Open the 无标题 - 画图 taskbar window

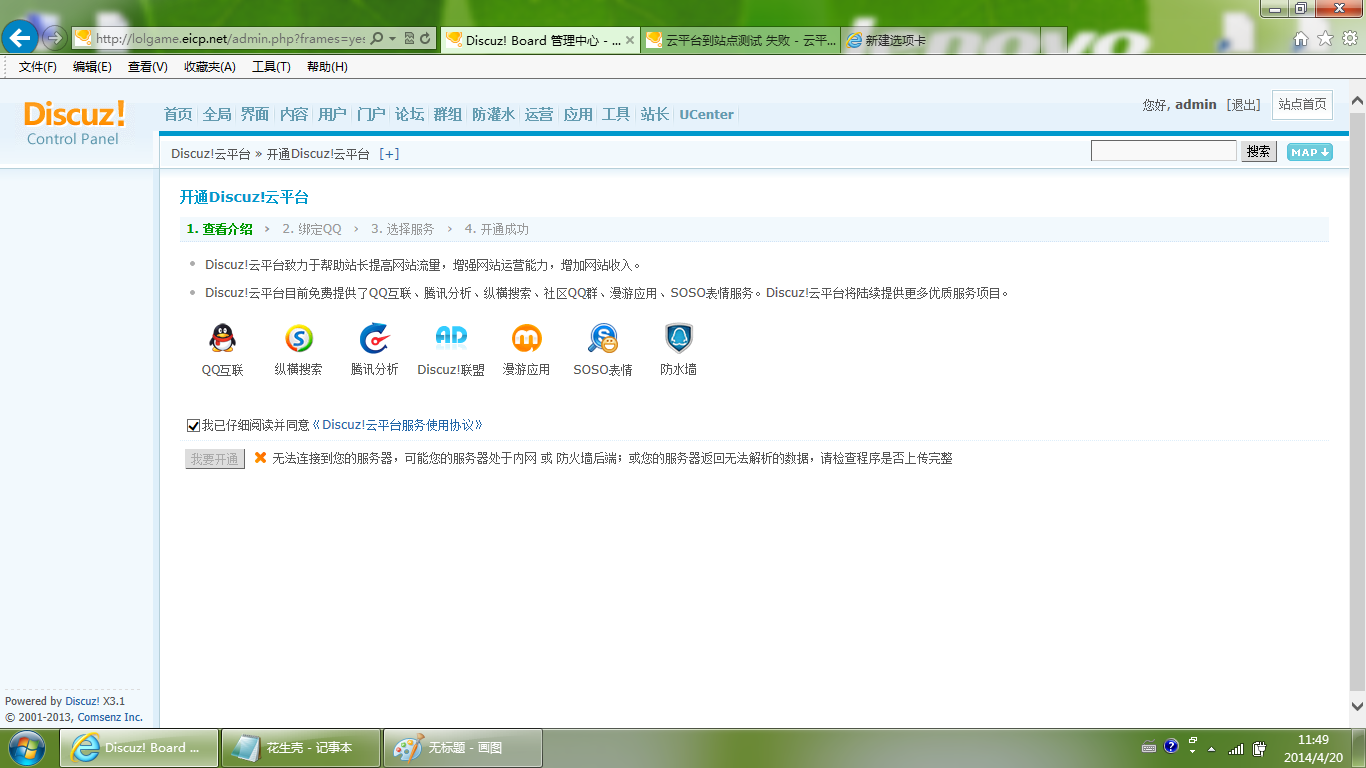[463, 748]
